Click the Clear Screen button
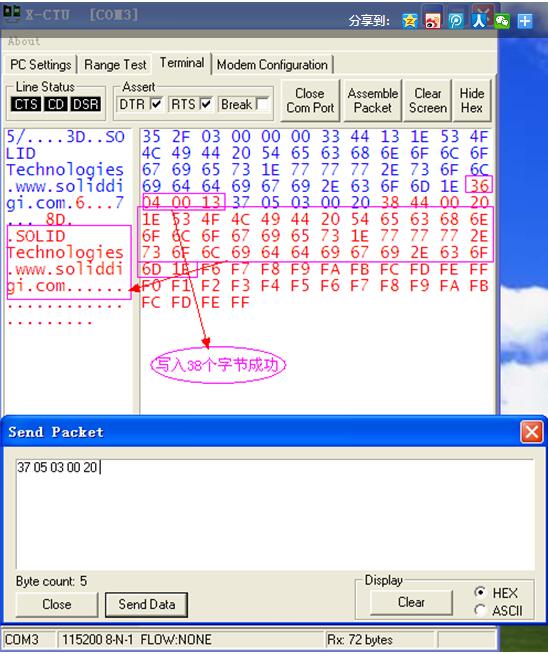This screenshot has width=548, height=654. point(427,101)
